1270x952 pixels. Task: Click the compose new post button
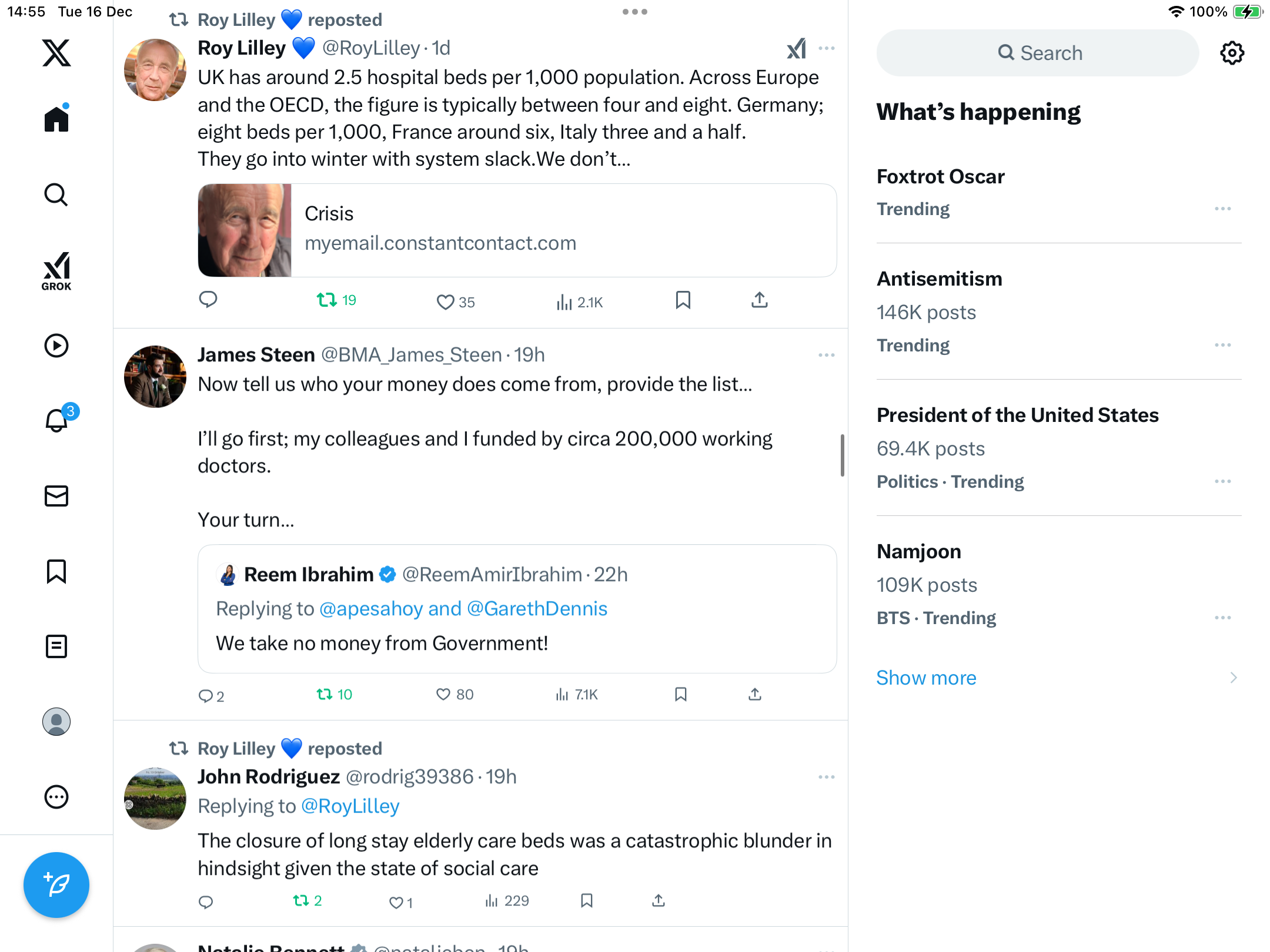coord(56,884)
